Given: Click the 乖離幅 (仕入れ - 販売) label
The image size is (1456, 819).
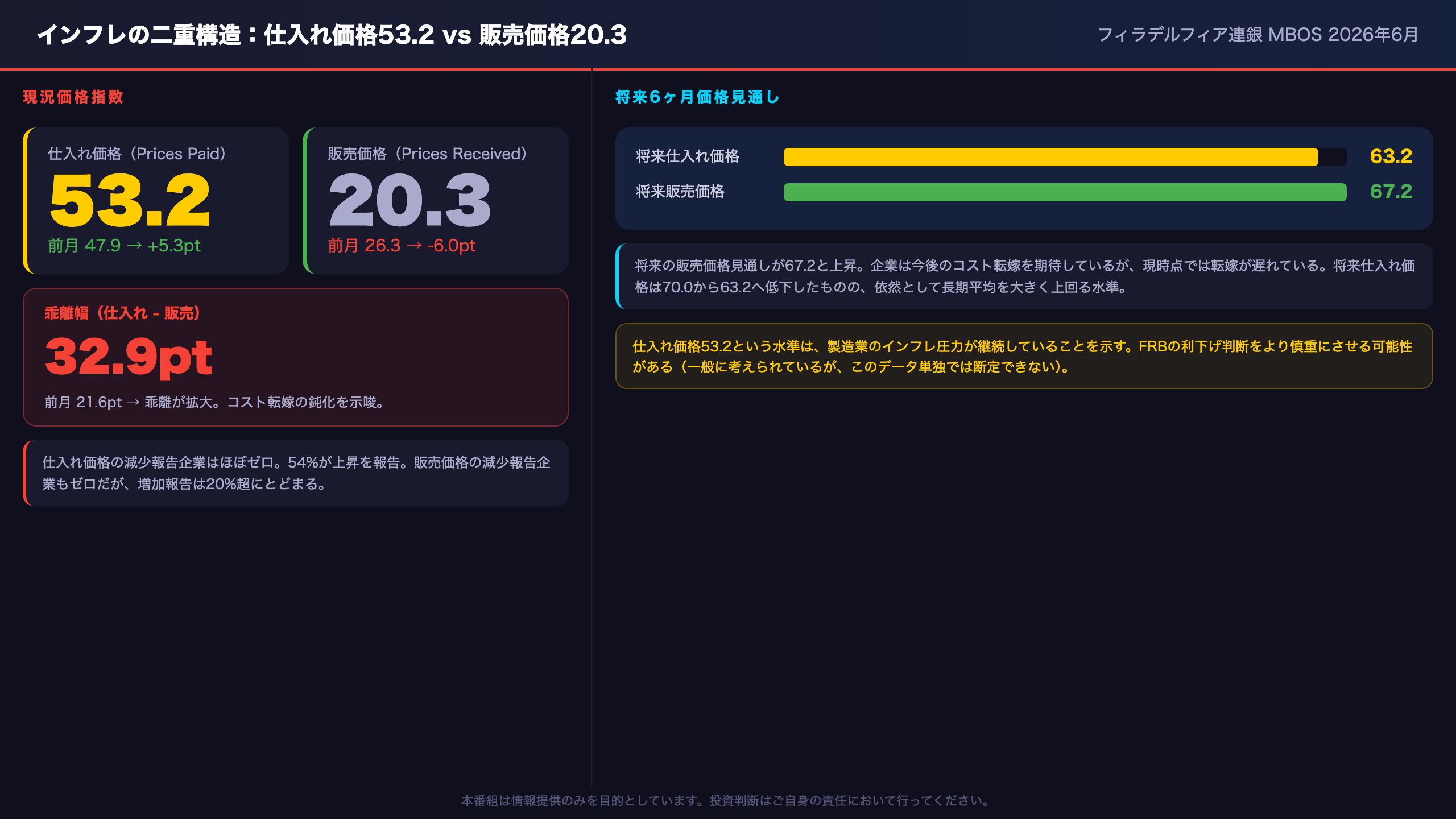Looking at the screenshot, I should click(x=122, y=313).
